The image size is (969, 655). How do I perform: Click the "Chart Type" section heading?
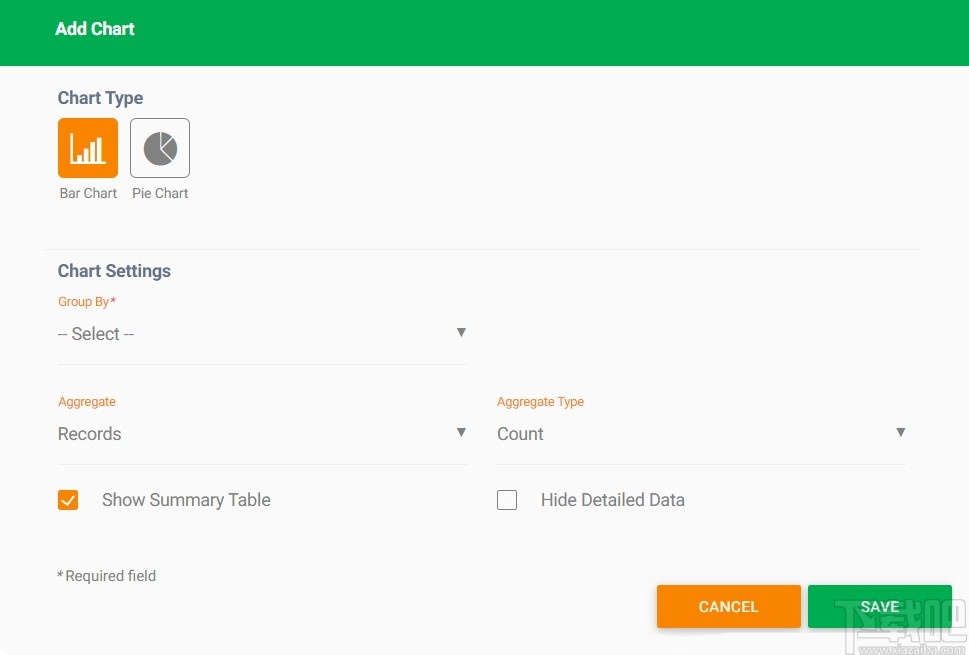(100, 98)
